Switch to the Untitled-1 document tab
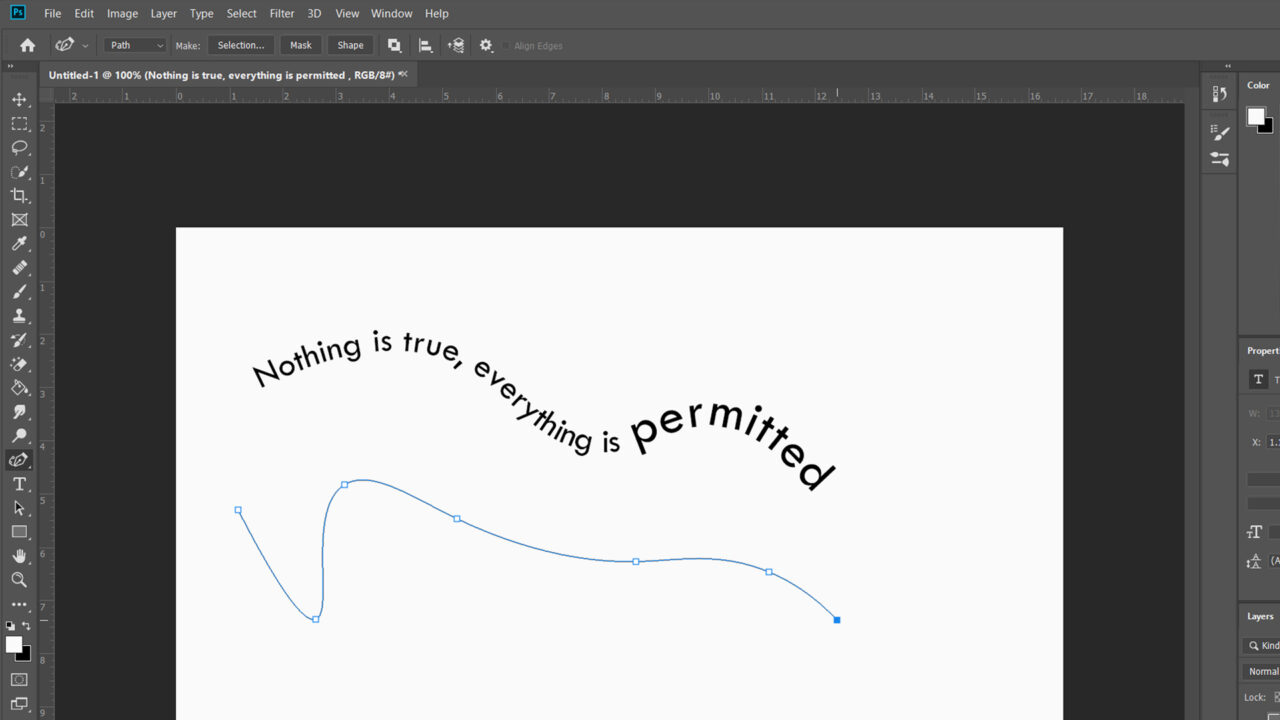This screenshot has height=720, width=1280. pos(220,74)
